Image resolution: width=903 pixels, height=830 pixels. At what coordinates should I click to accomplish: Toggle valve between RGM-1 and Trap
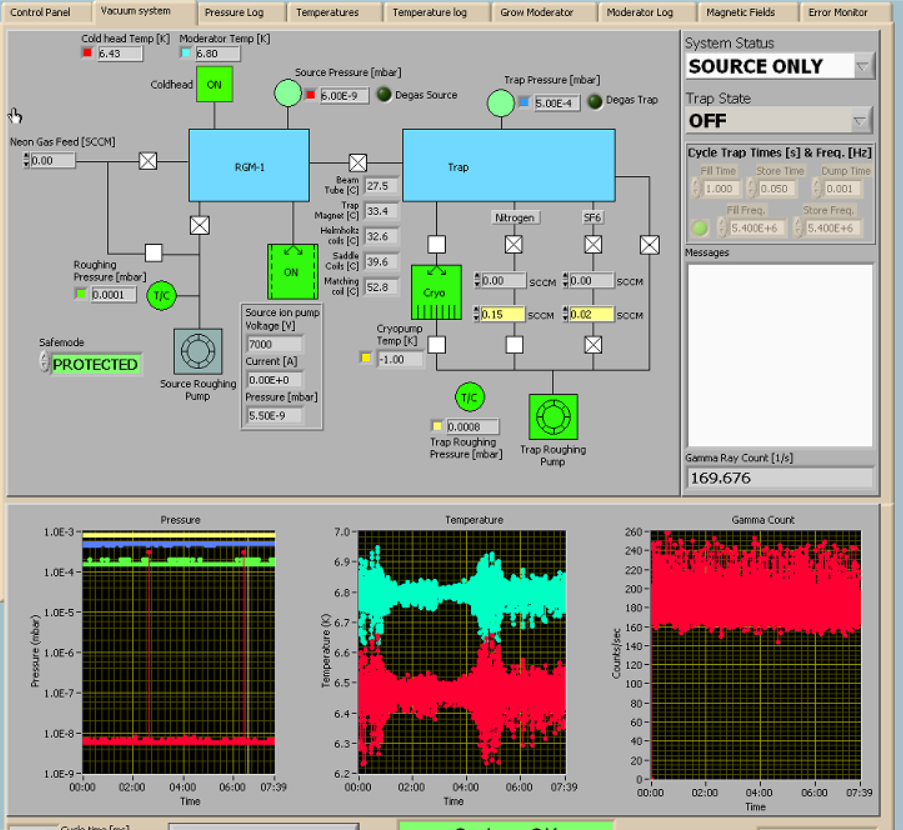(358, 163)
